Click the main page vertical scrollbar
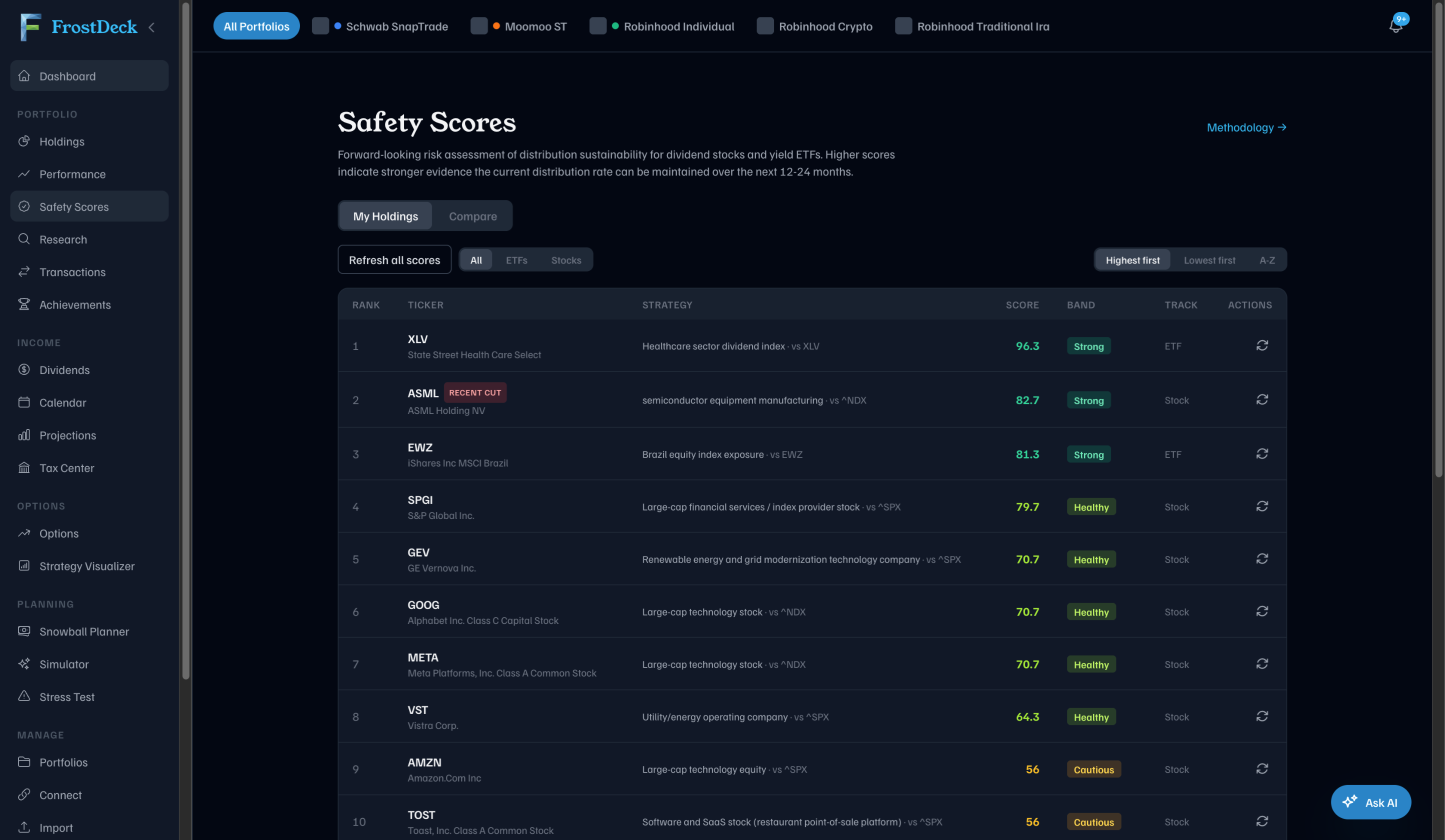This screenshot has width=1445, height=840. (1438, 238)
